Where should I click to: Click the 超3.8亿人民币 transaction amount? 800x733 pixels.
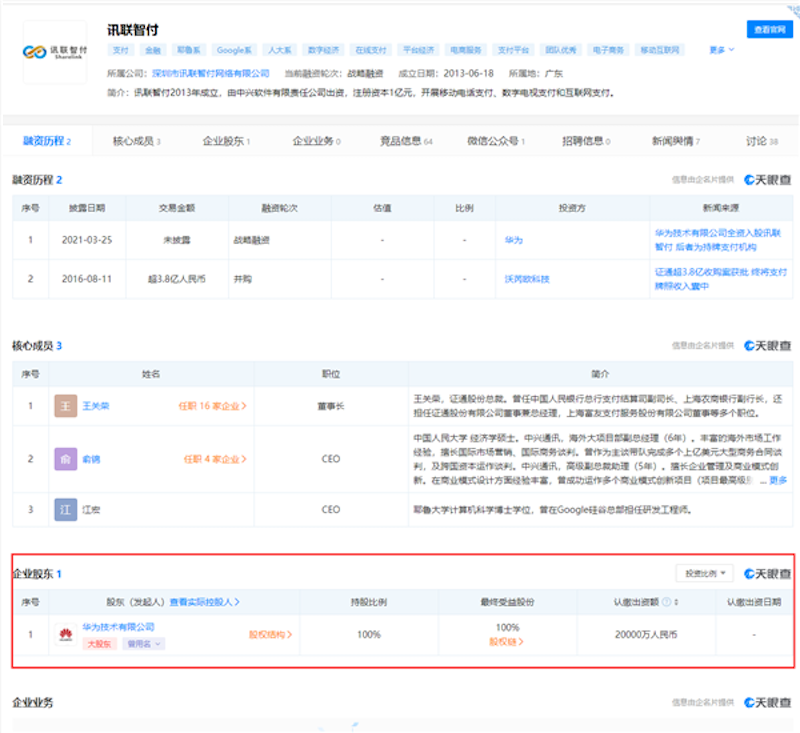[177, 279]
